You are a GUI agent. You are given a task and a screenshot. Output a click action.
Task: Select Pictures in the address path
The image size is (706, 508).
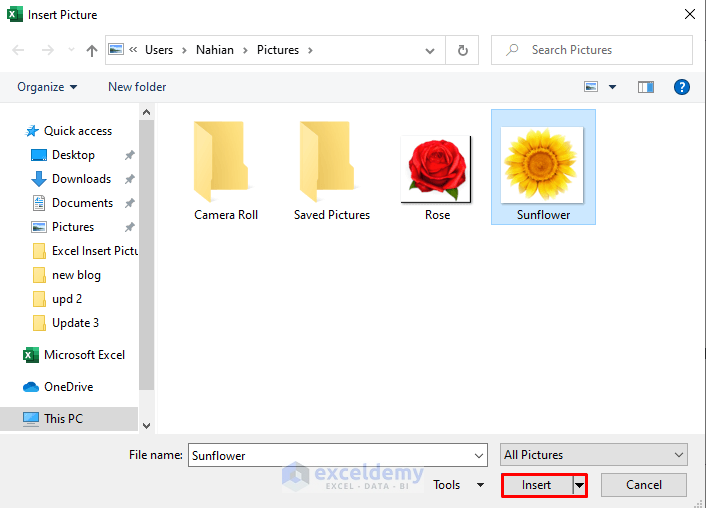click(x=278, y=50)
